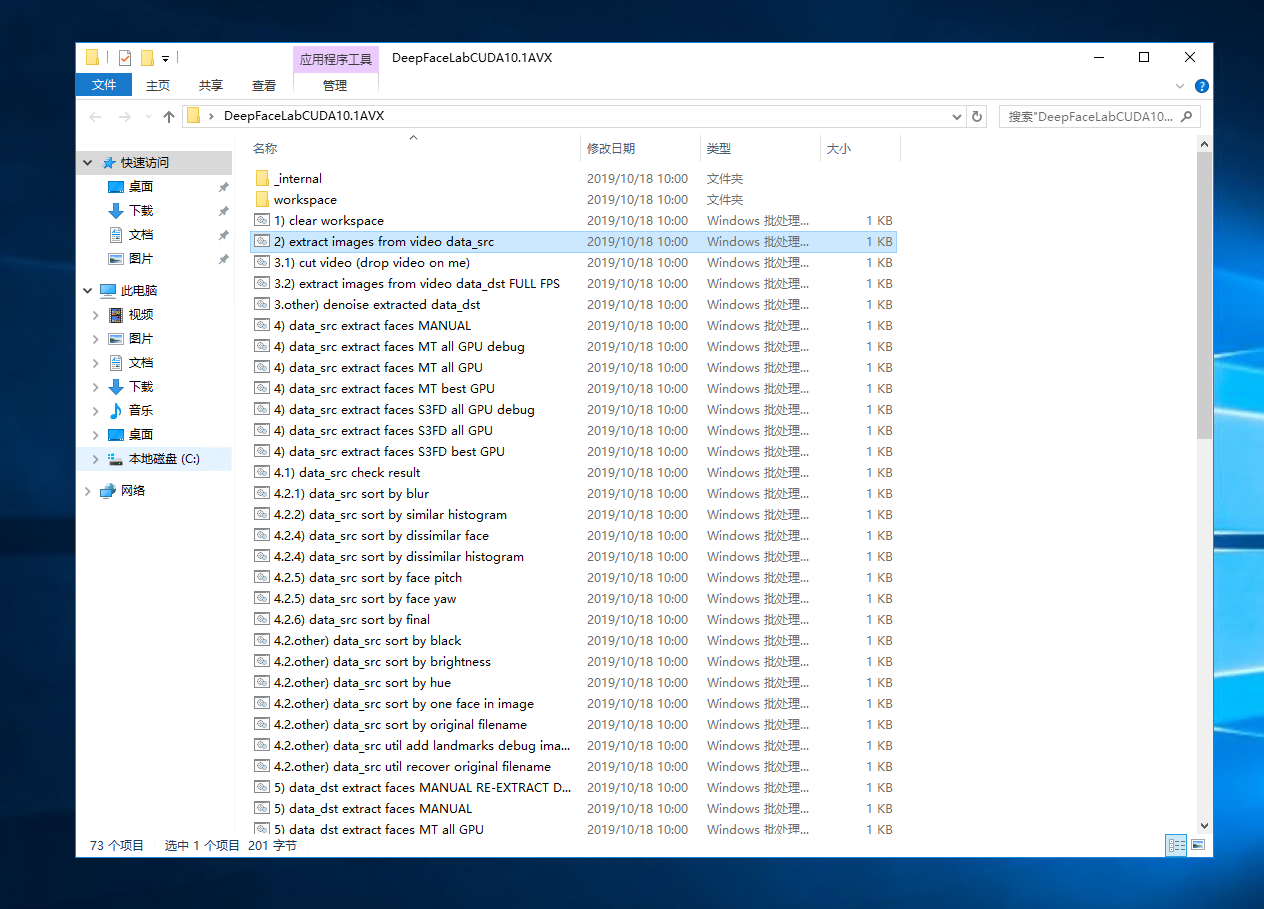Click the pin icon next to 桌面 in Quick access
The height and width of the screenshot is (909, 1264).
223,187
